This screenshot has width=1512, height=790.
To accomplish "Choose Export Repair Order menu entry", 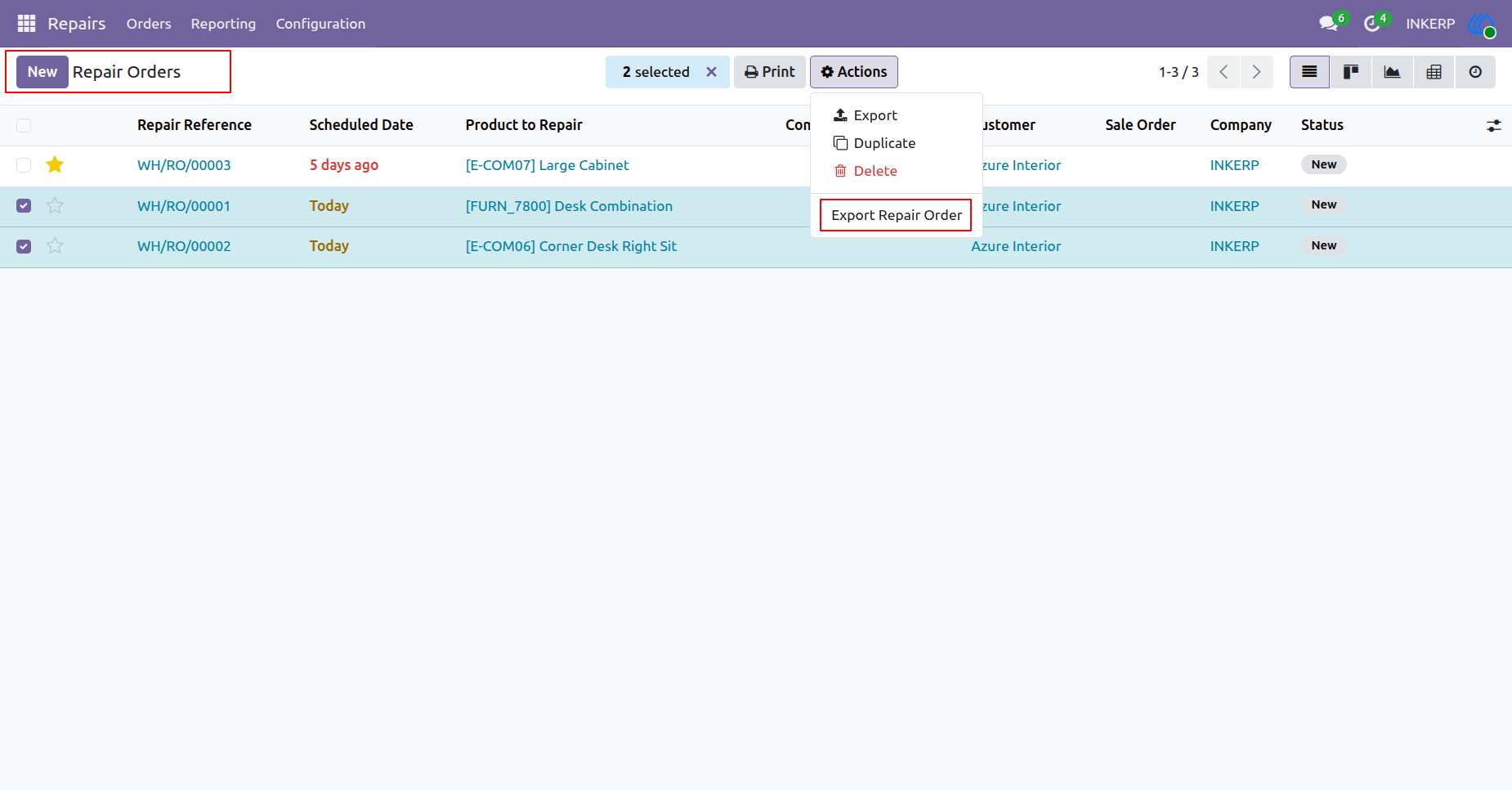I will pyautogui.click(x=896, y=215).
